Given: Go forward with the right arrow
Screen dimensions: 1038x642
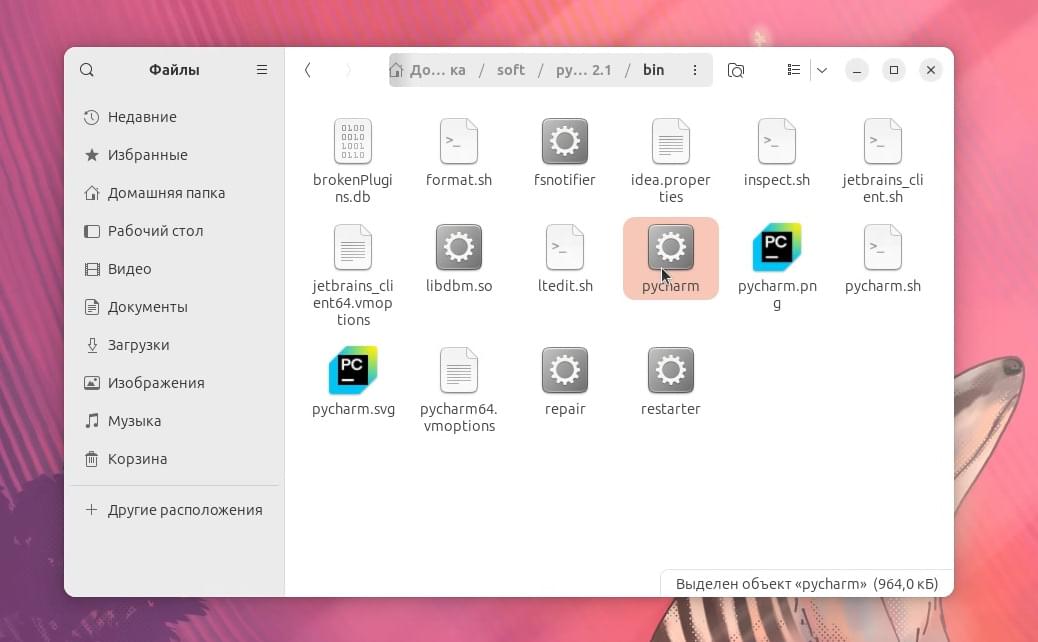Looking at the screenshot, I should point(348,70).
